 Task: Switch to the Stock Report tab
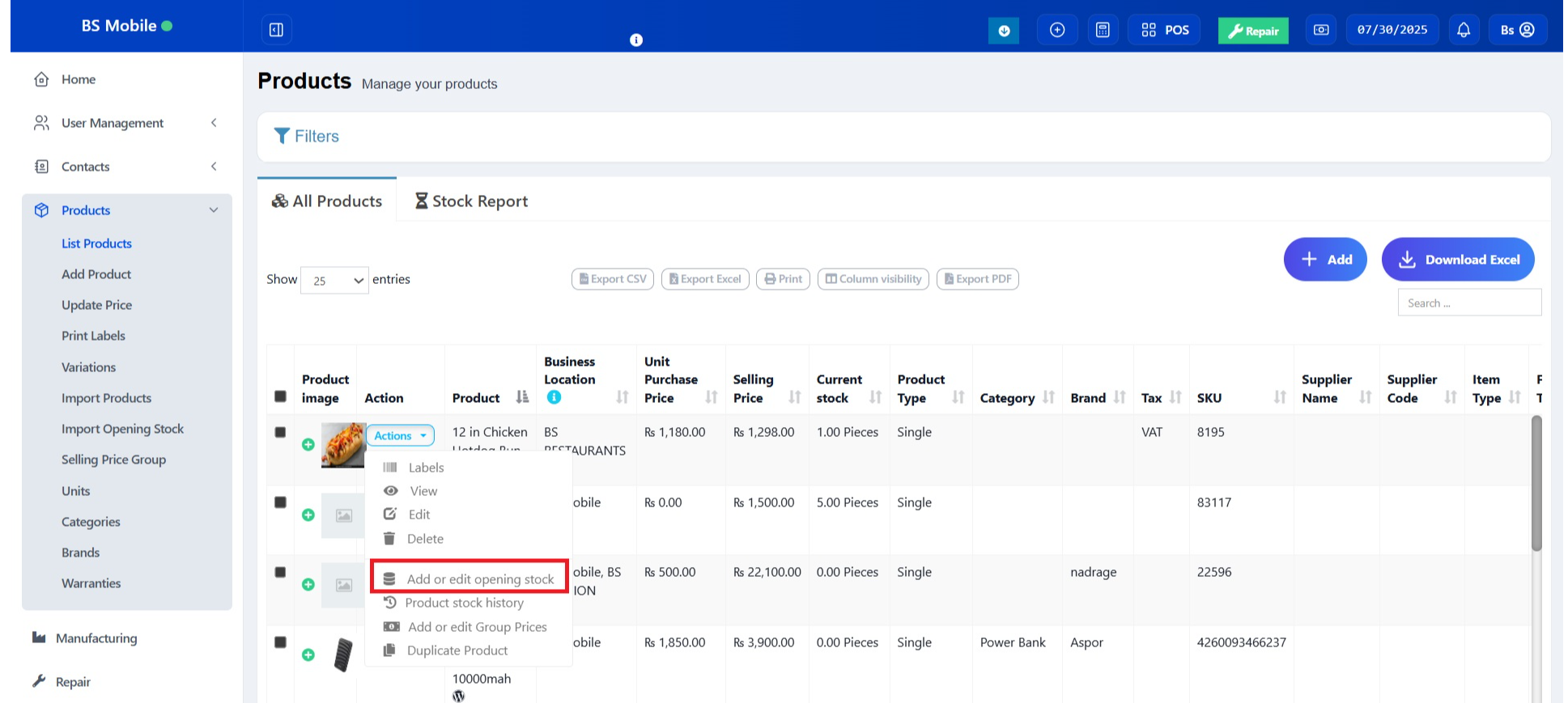pos(471,201)
